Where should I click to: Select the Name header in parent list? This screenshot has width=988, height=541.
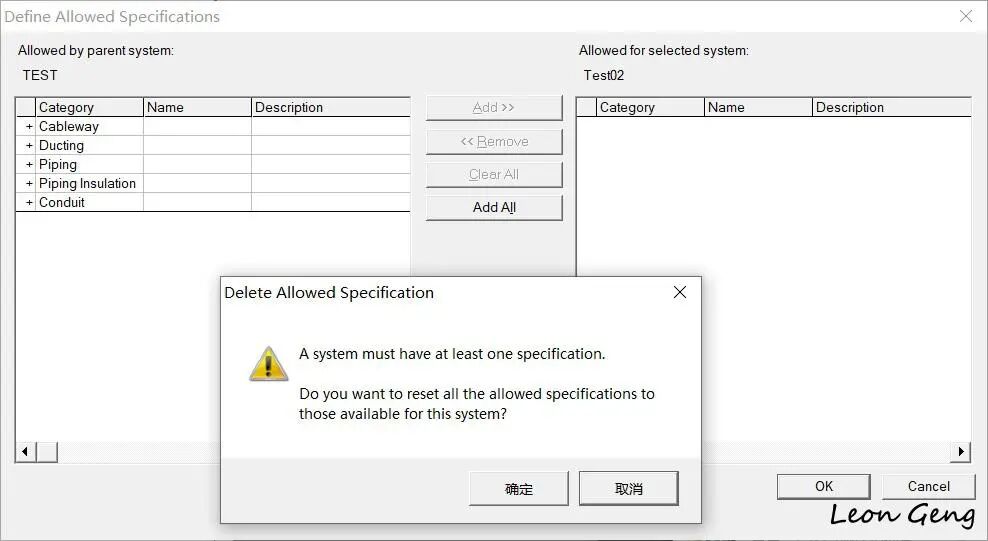pyautogui.click(x=197, y=107)
